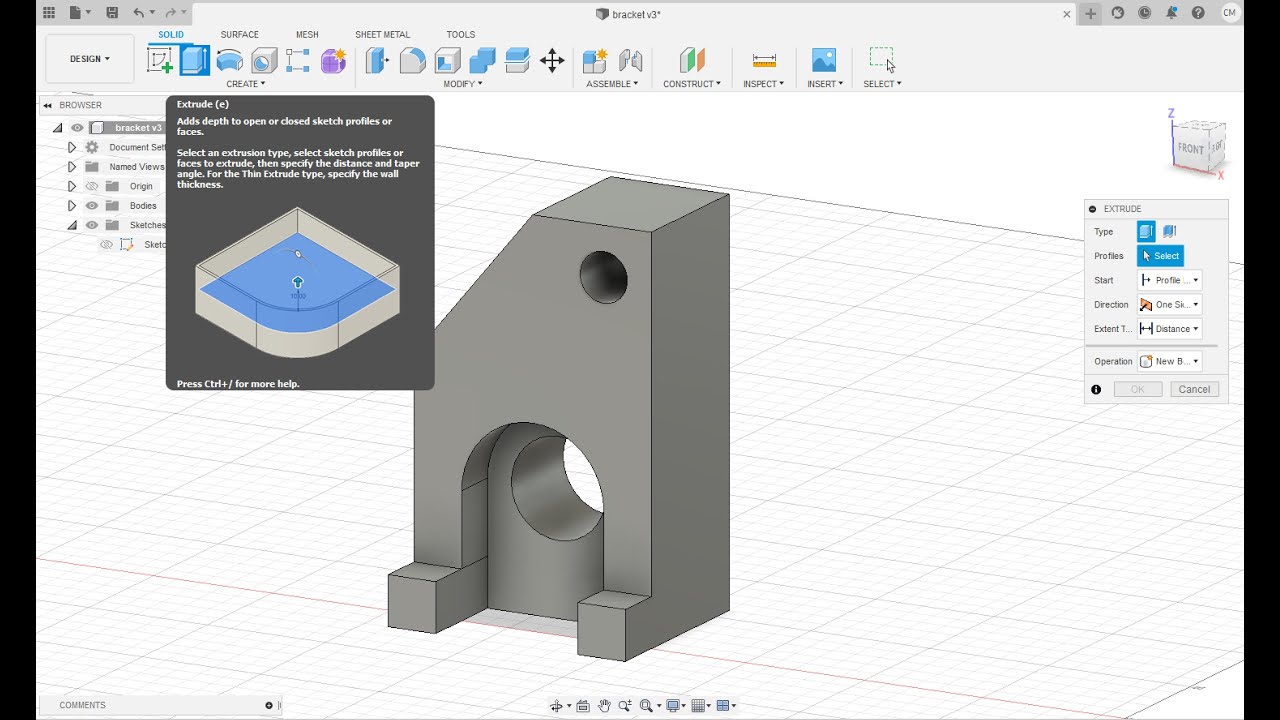Image resolution: width=1280 pixels, height=720 pixels.
Task: Open the Direction One Side dropdown
Action: (1169, 305)
